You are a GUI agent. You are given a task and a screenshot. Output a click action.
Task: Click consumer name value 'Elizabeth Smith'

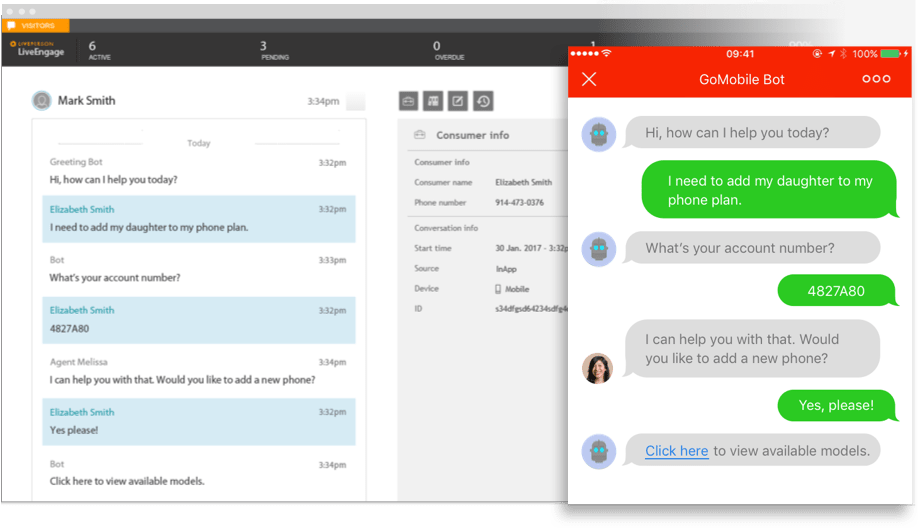[x=523, y=182]
